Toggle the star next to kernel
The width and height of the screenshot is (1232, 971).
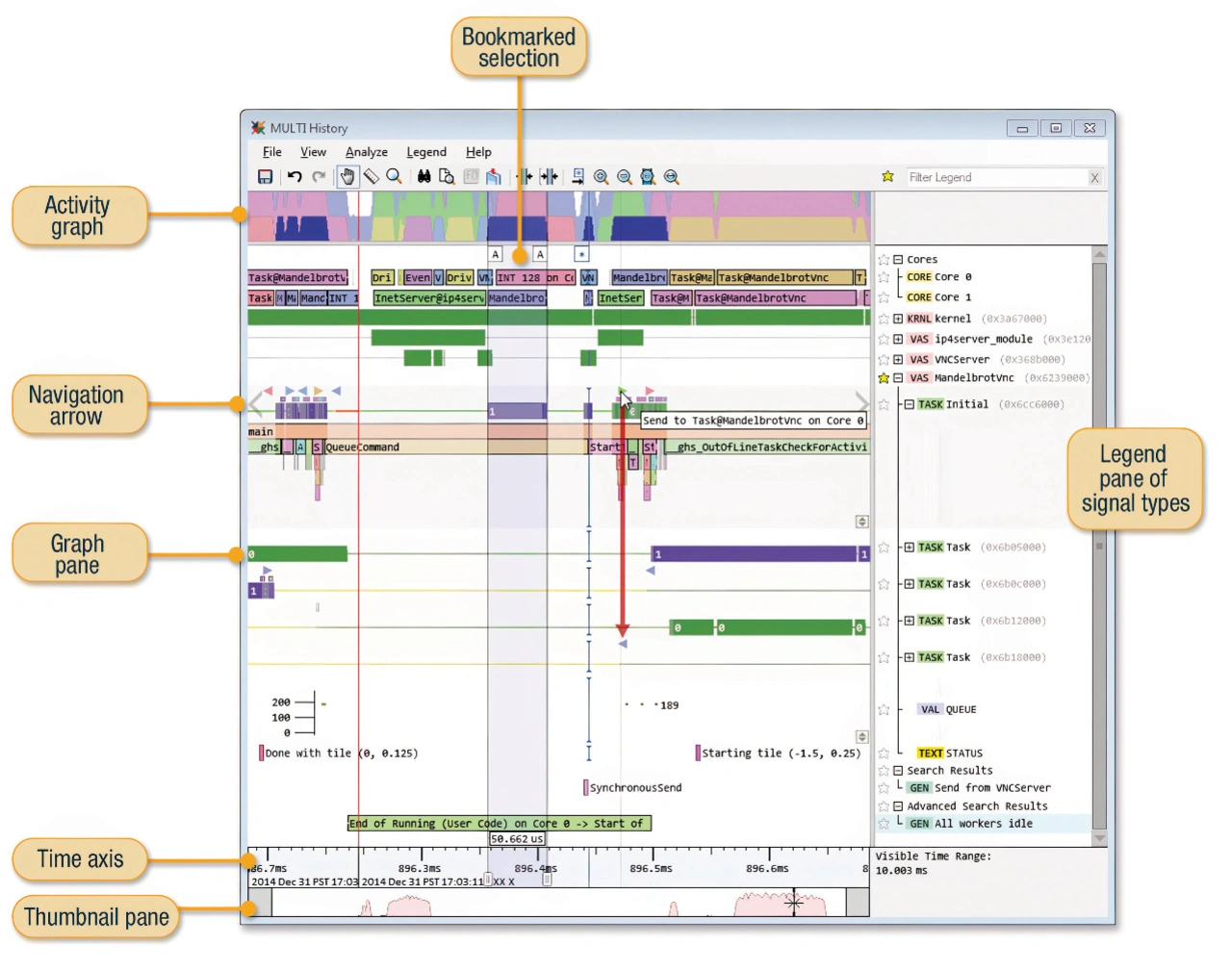click(884, 319)
